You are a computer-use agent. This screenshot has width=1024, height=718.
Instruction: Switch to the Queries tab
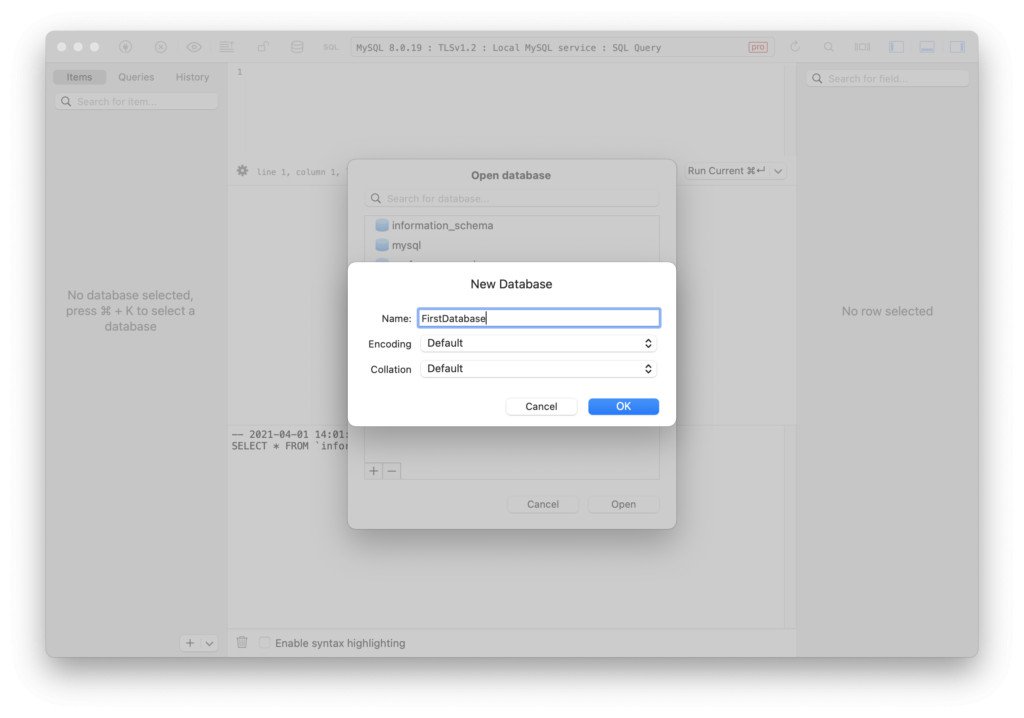(x=136, y=77)
